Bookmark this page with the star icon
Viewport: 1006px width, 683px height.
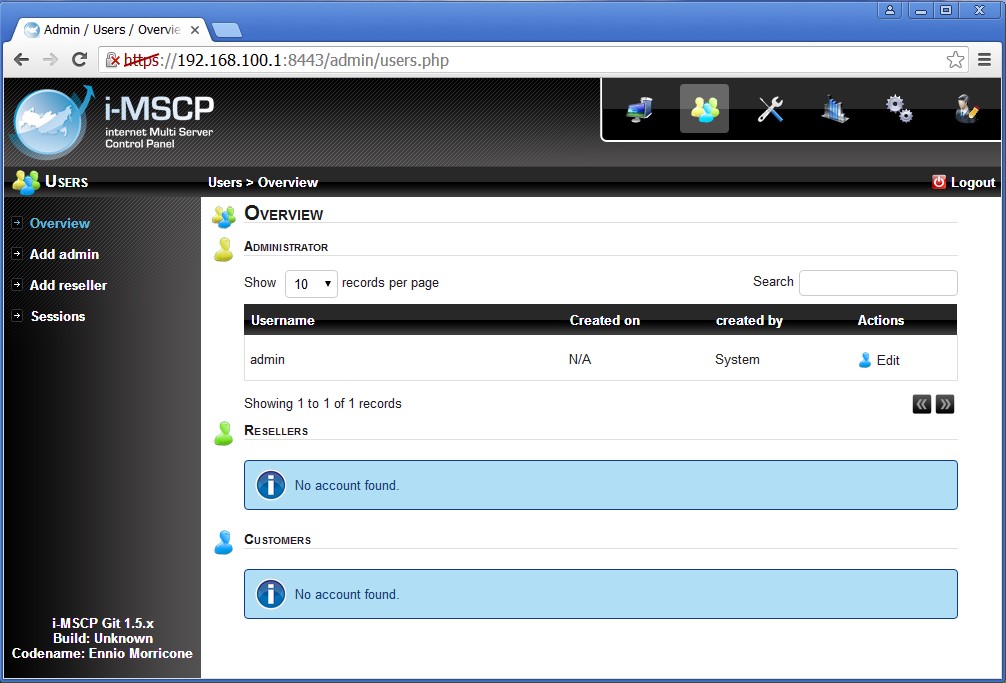coord(955,60)
